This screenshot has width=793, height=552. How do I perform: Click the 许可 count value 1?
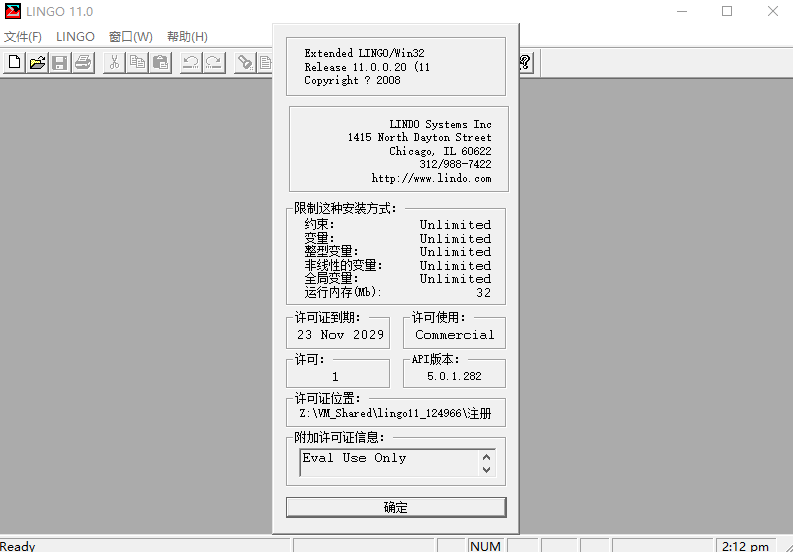point(335,377)
